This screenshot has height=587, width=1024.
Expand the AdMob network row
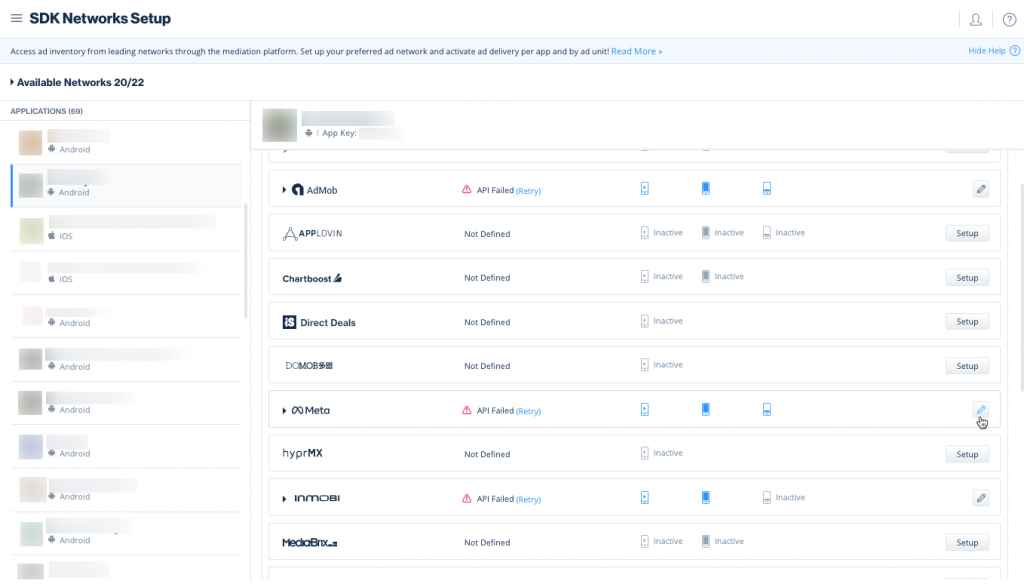(x=284, y=190)
